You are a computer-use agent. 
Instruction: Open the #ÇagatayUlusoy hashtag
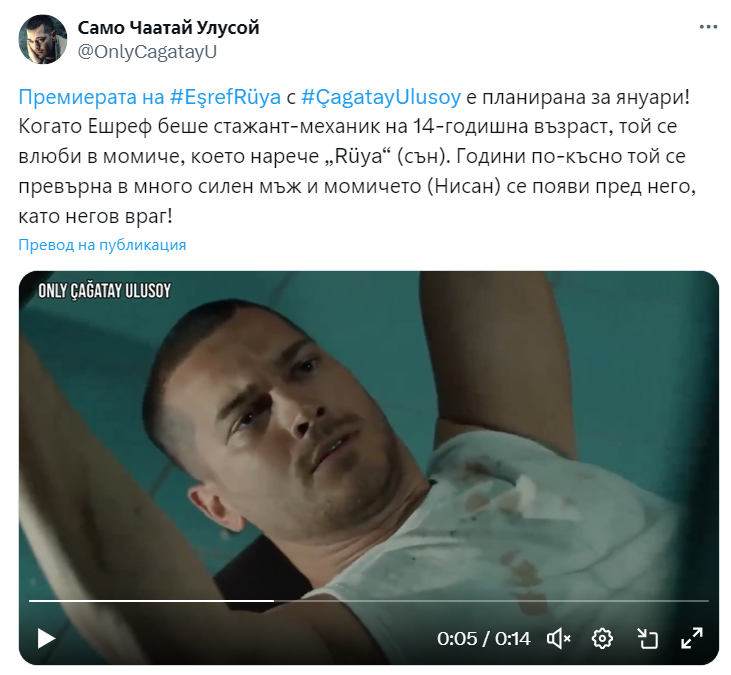pos(381,97)
